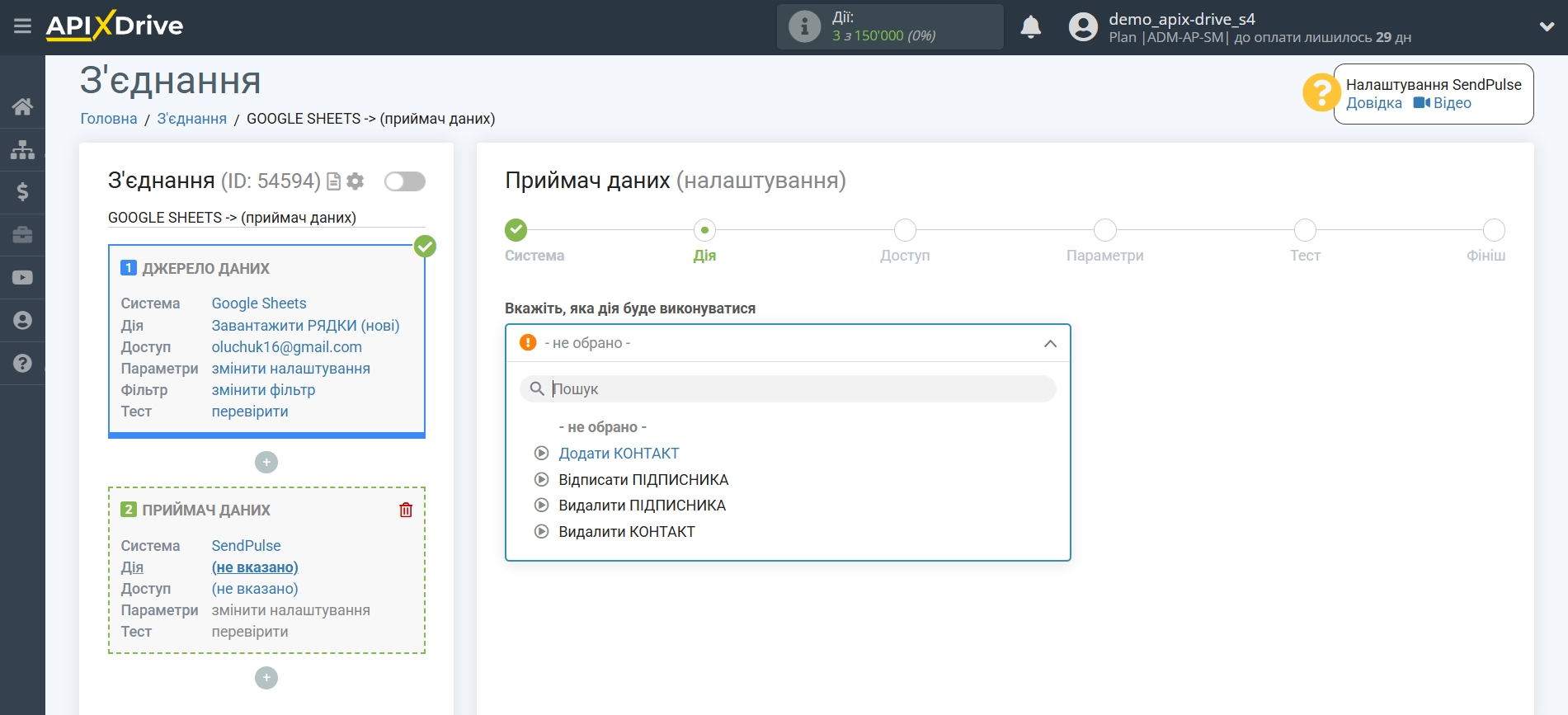
Task: Open the hamburger menu
Action: click(22, 26)
